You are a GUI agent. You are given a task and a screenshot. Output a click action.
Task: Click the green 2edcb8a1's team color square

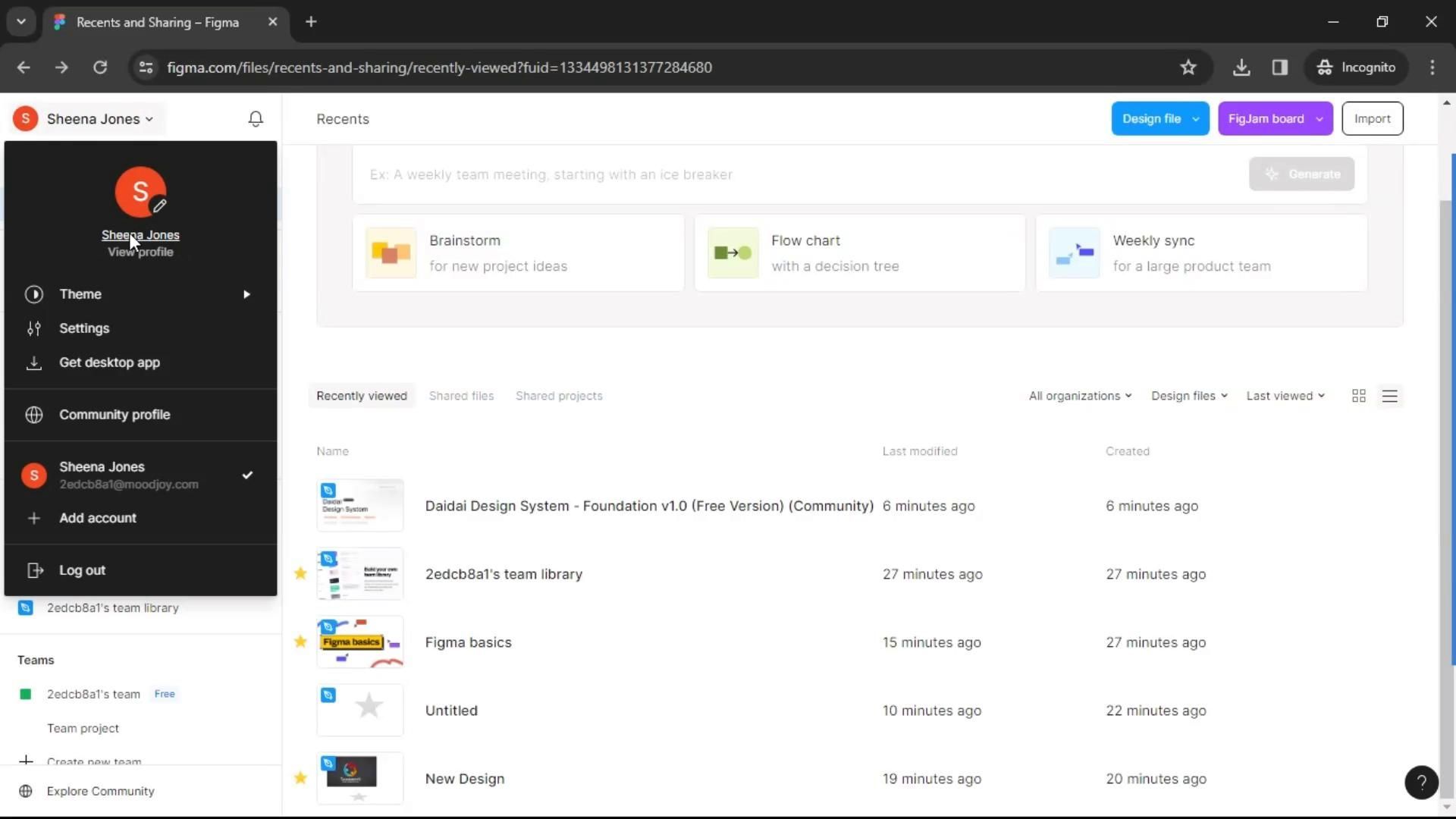tap(26, 694)
